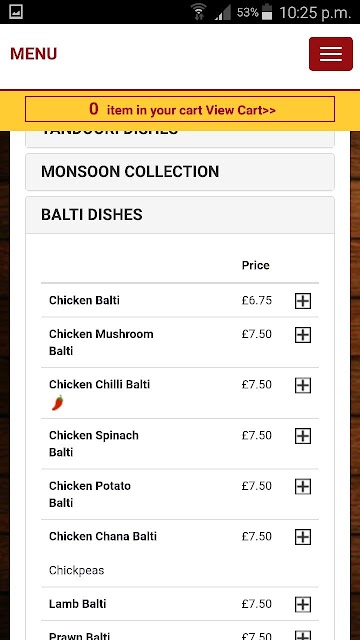Tap the Lamb Balti dish name
360x640 pixels.
[78, 604]
